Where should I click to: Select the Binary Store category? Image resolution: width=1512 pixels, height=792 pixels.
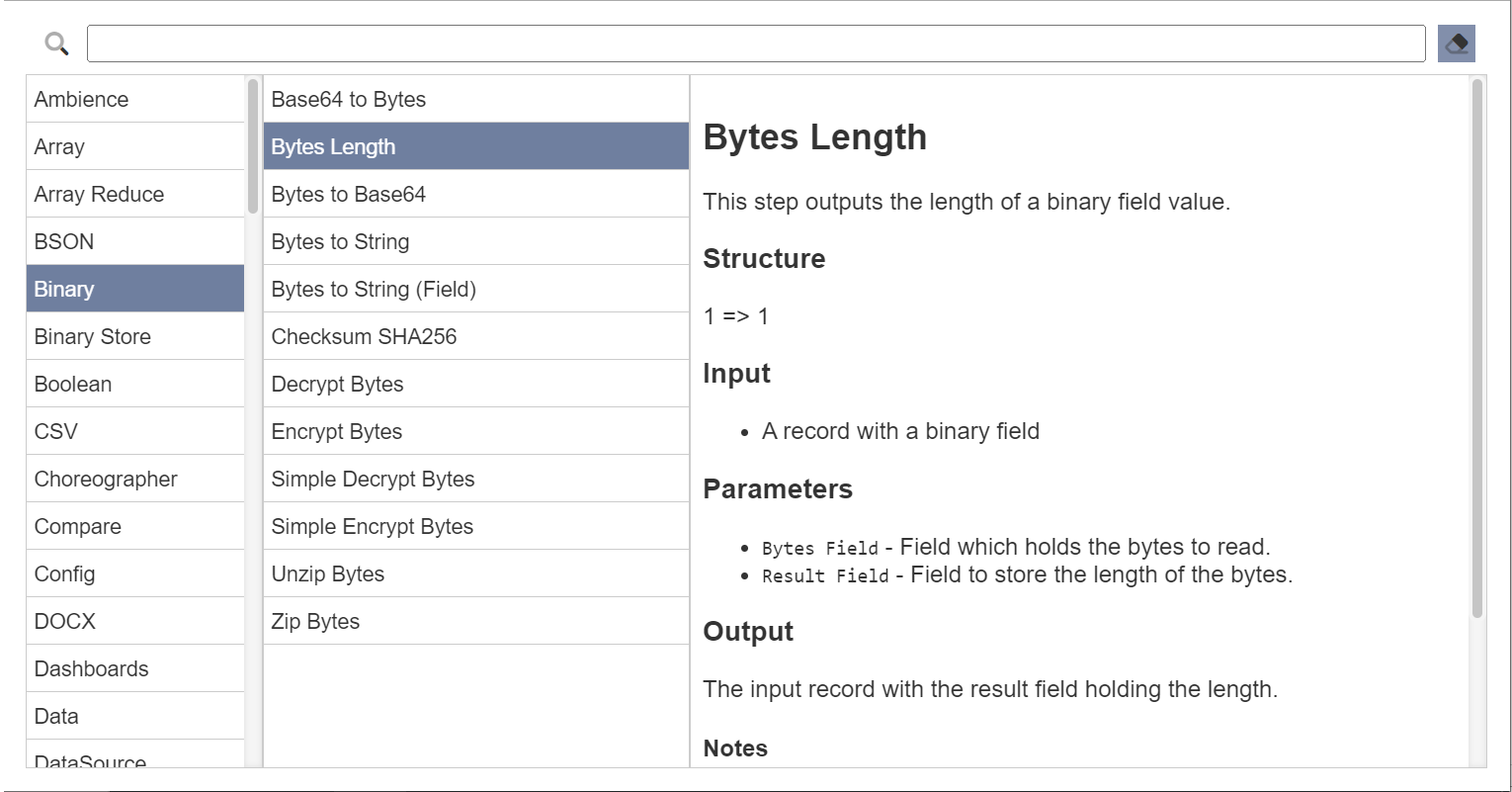[135, 336]
